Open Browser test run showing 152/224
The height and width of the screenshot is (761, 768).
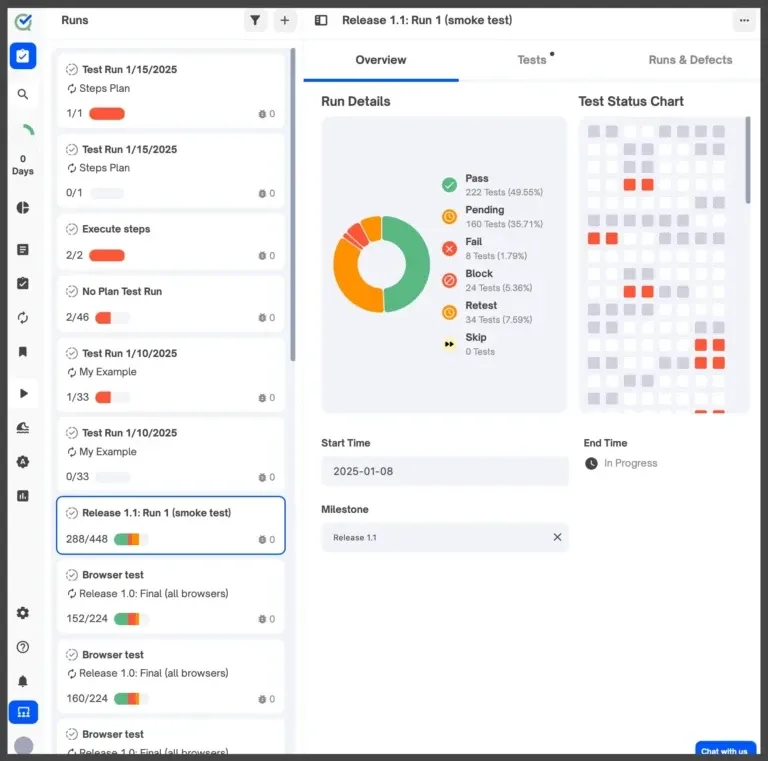pyautogui.click(x=170, y=596)
